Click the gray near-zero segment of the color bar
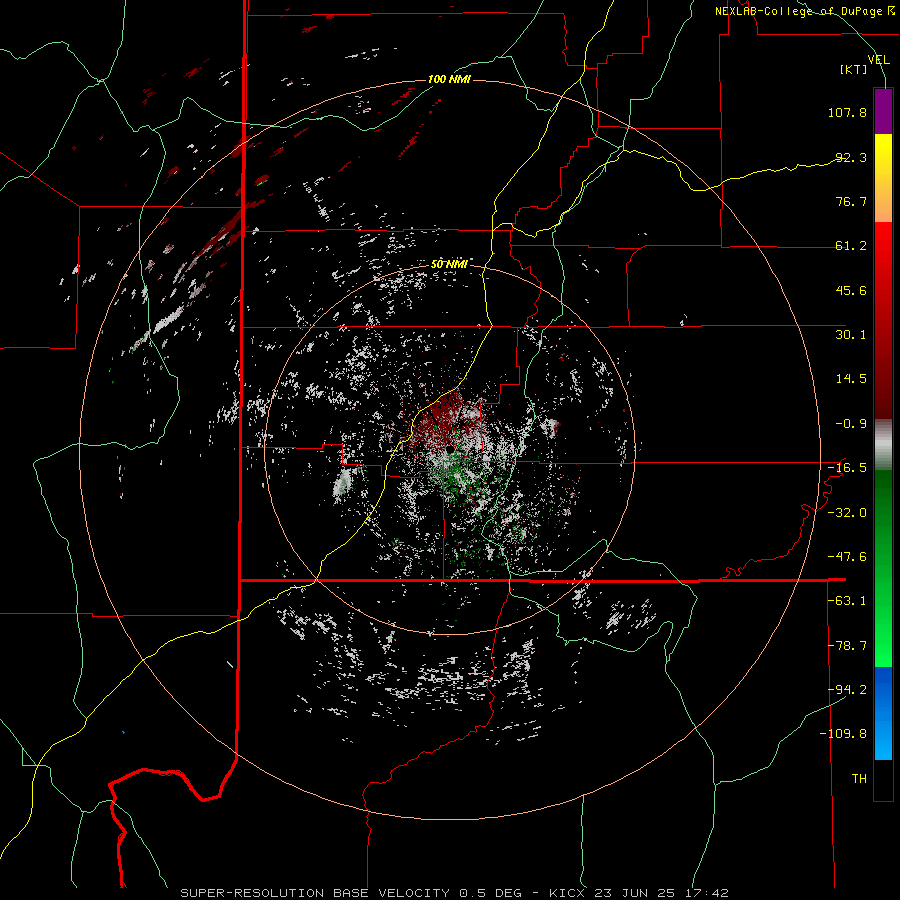Viewport: 900px width, 900px height. point(883,445)
